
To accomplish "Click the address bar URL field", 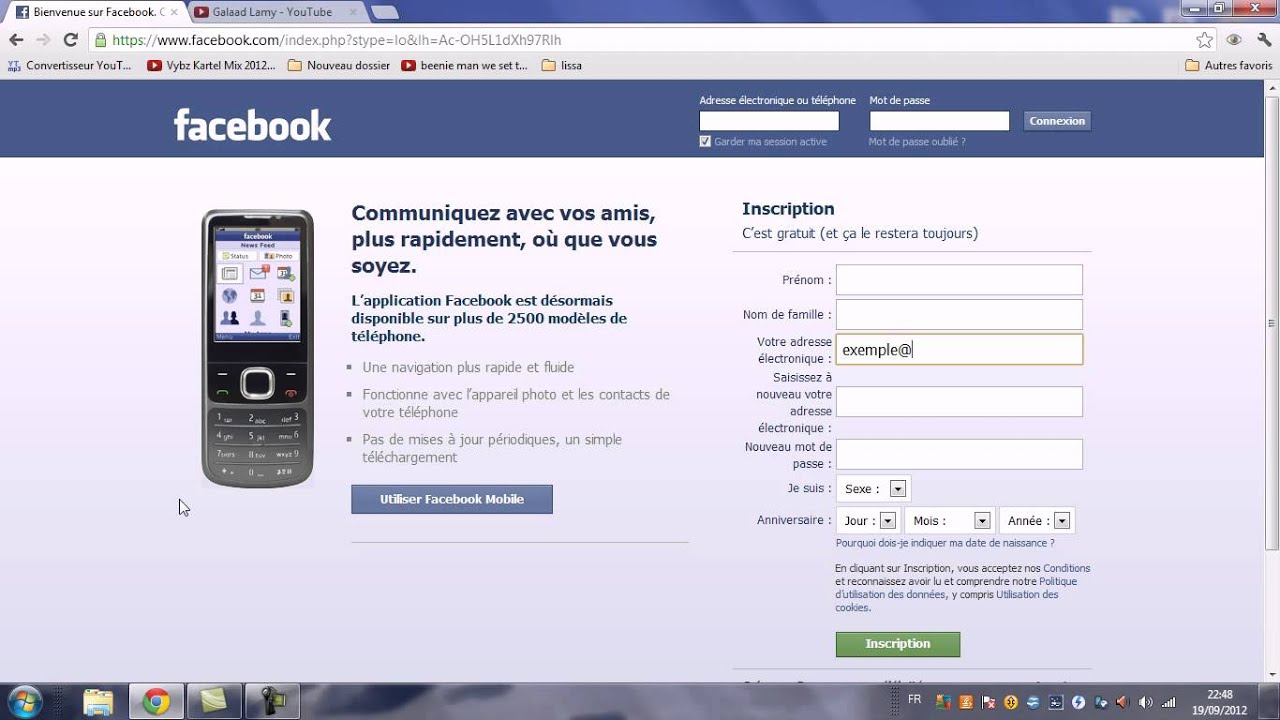I will (x=640, y=40).
